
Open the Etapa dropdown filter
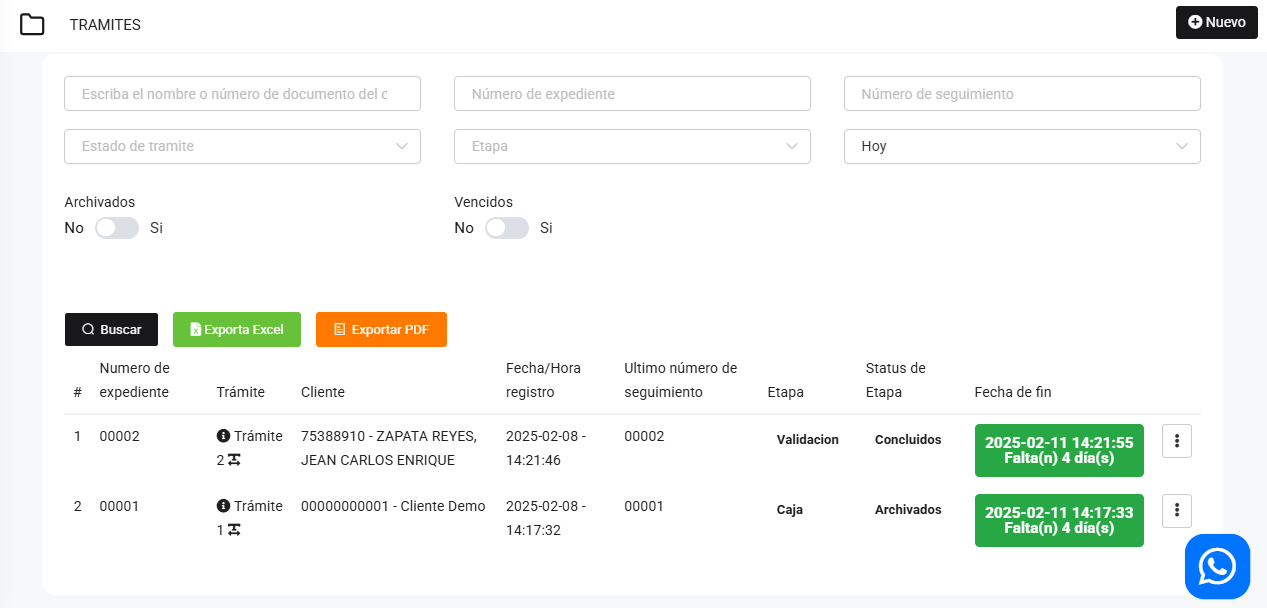pyautogui.click(x=632, y=146)
